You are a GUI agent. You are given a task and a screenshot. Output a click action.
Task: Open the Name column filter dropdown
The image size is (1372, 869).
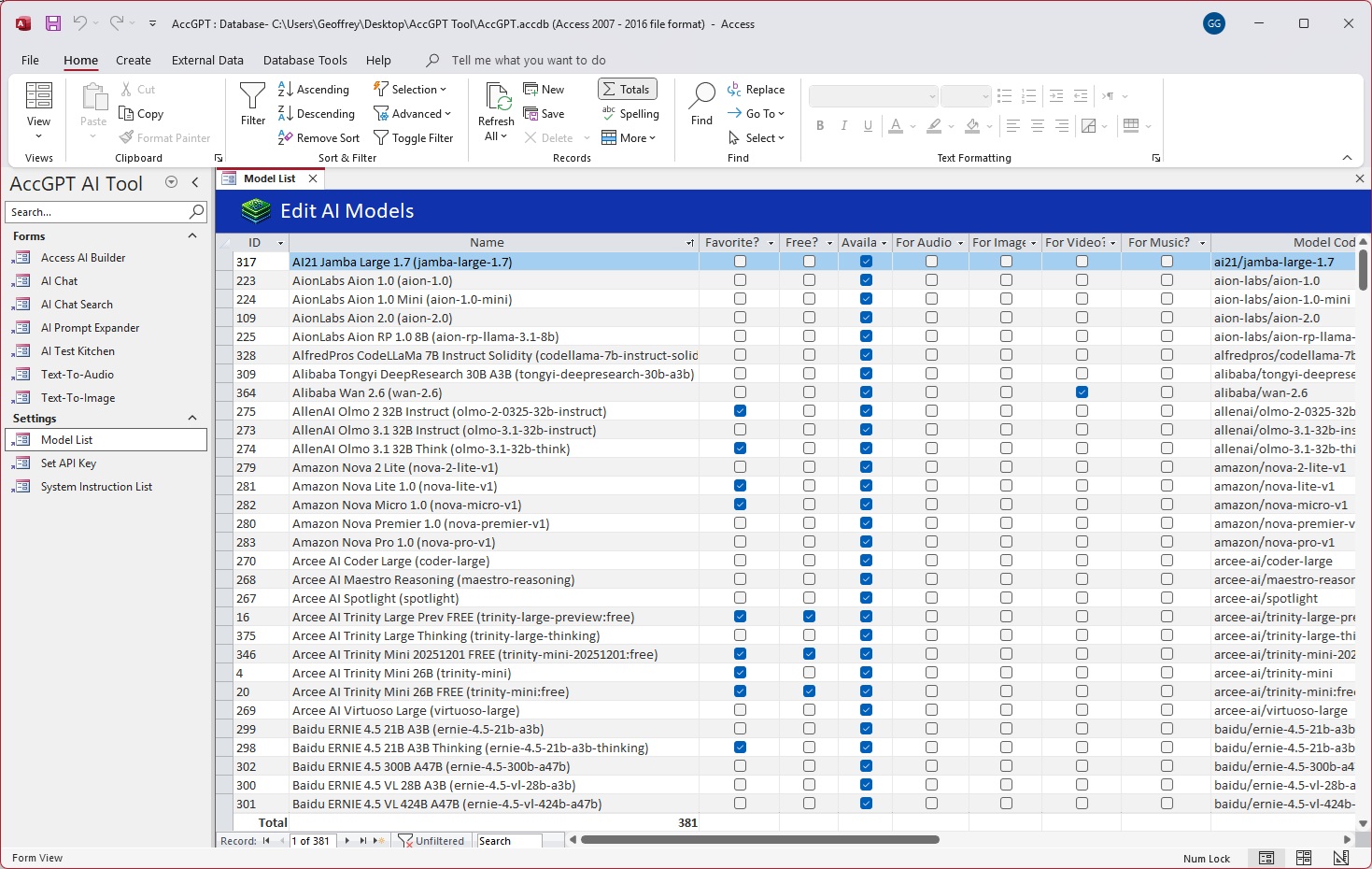pos(690,243)
